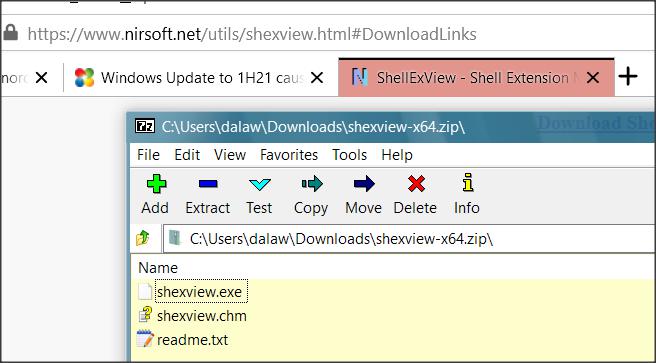This screenshot has height=363, width=656.
Task: Close the Windows Update to 1H21 tab
Action: tap(317, 78)
